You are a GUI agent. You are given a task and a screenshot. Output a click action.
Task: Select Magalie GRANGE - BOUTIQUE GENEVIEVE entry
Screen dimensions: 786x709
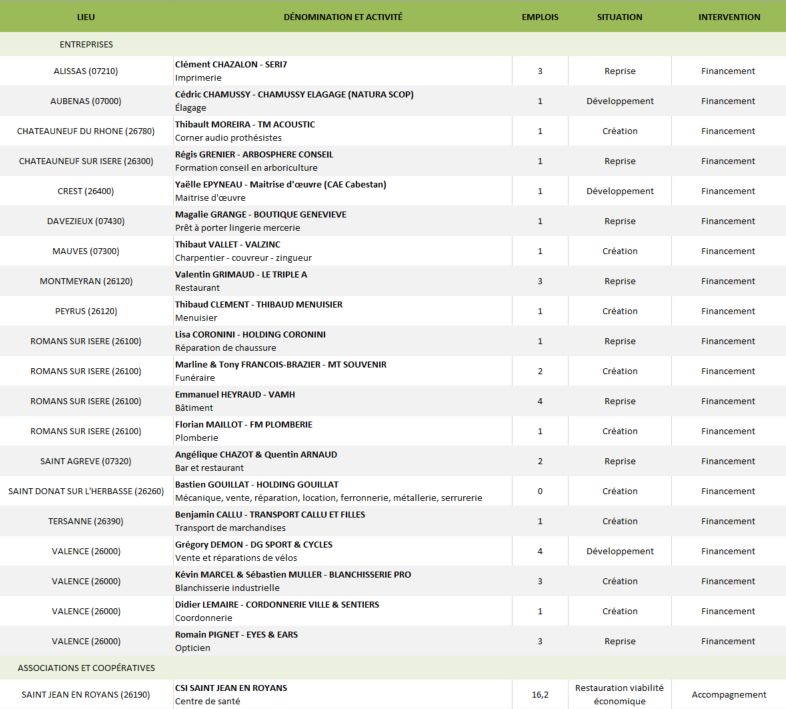(x=261, y=214)
